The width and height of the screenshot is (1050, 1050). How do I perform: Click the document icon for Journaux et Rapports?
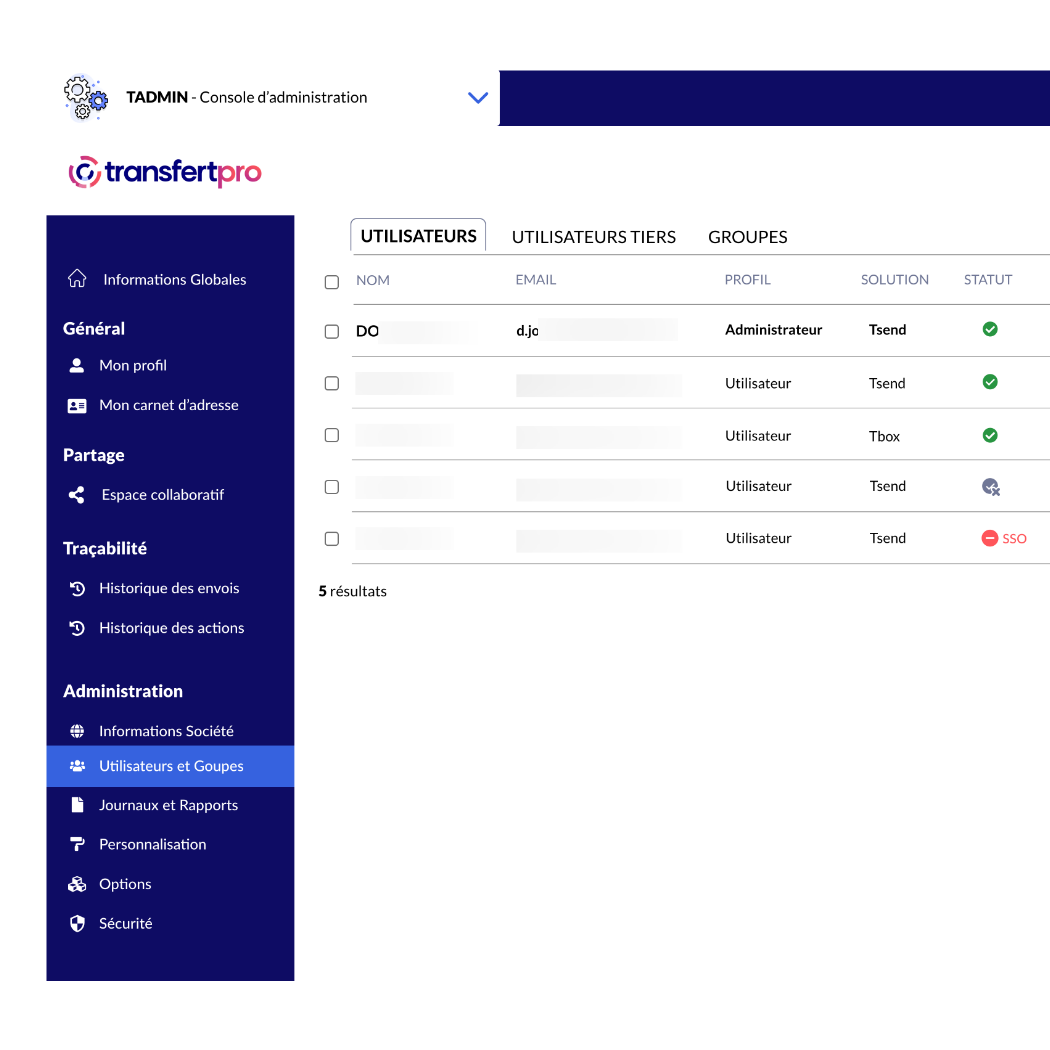[77, 804]
